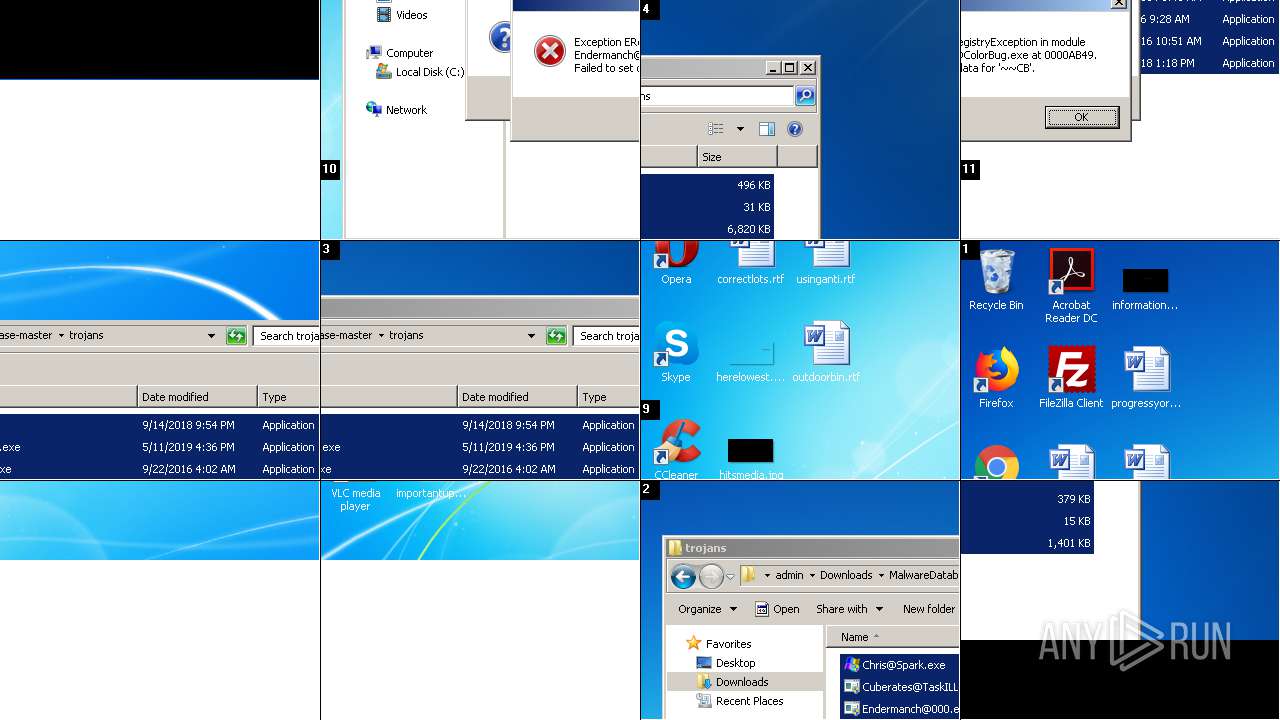Open the progressyor document icon
Image resolution: width=1280 pixels, height=720 pixels.
[x=1146, y=377]
